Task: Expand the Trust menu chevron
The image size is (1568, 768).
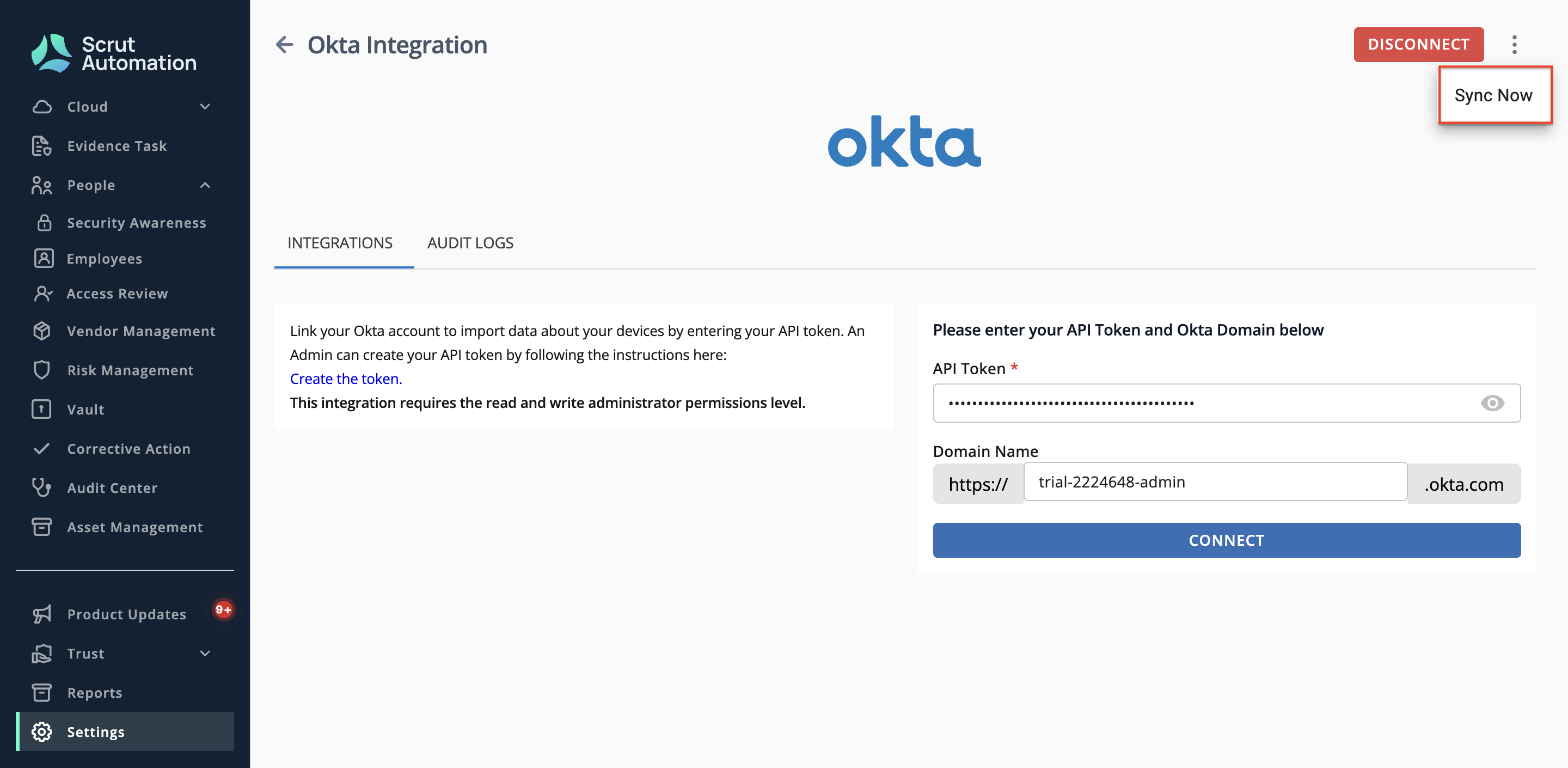Action: [205, 653]
